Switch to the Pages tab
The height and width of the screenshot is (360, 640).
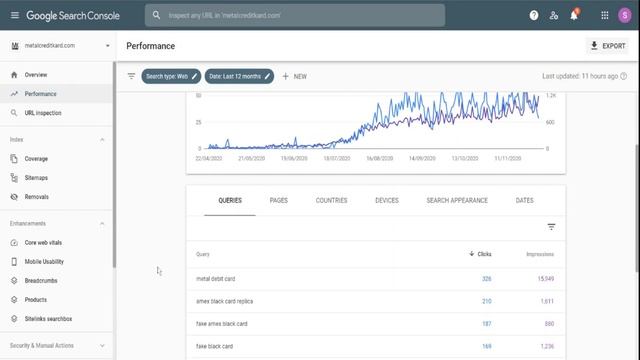(279, 200)
